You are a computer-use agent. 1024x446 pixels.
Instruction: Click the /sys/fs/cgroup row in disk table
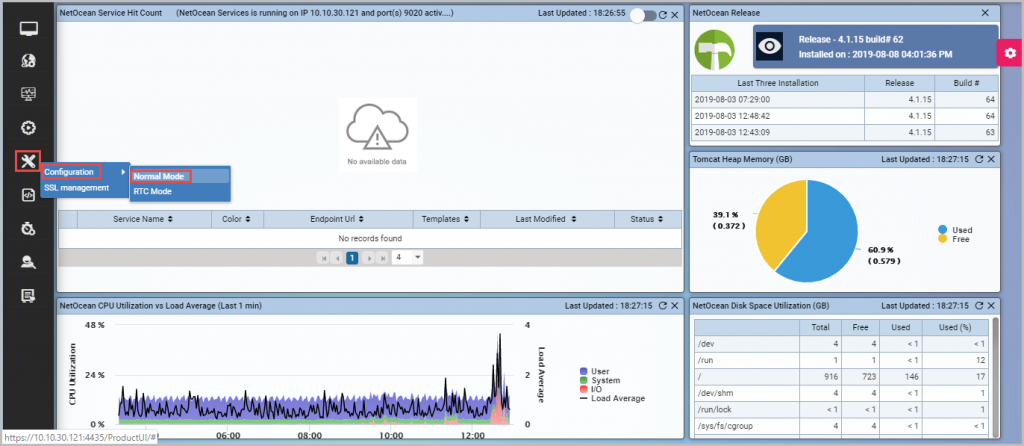842,426
